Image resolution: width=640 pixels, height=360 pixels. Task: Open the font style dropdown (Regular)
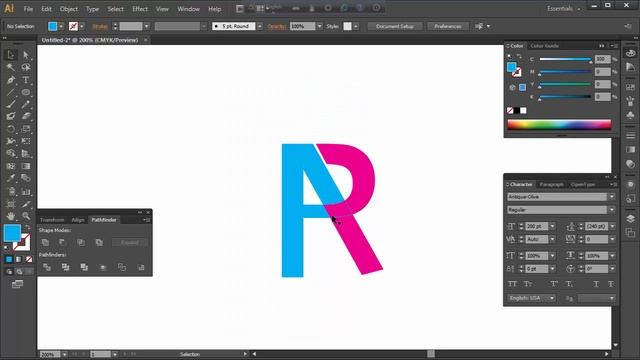pyautogui.click(x=611, y=210)
